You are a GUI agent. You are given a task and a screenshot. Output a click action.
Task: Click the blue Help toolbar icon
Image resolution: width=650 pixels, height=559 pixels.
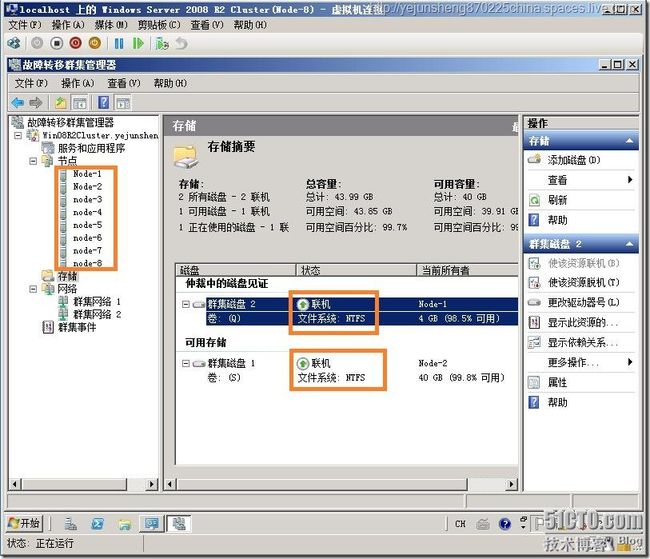tap(104, 102)
